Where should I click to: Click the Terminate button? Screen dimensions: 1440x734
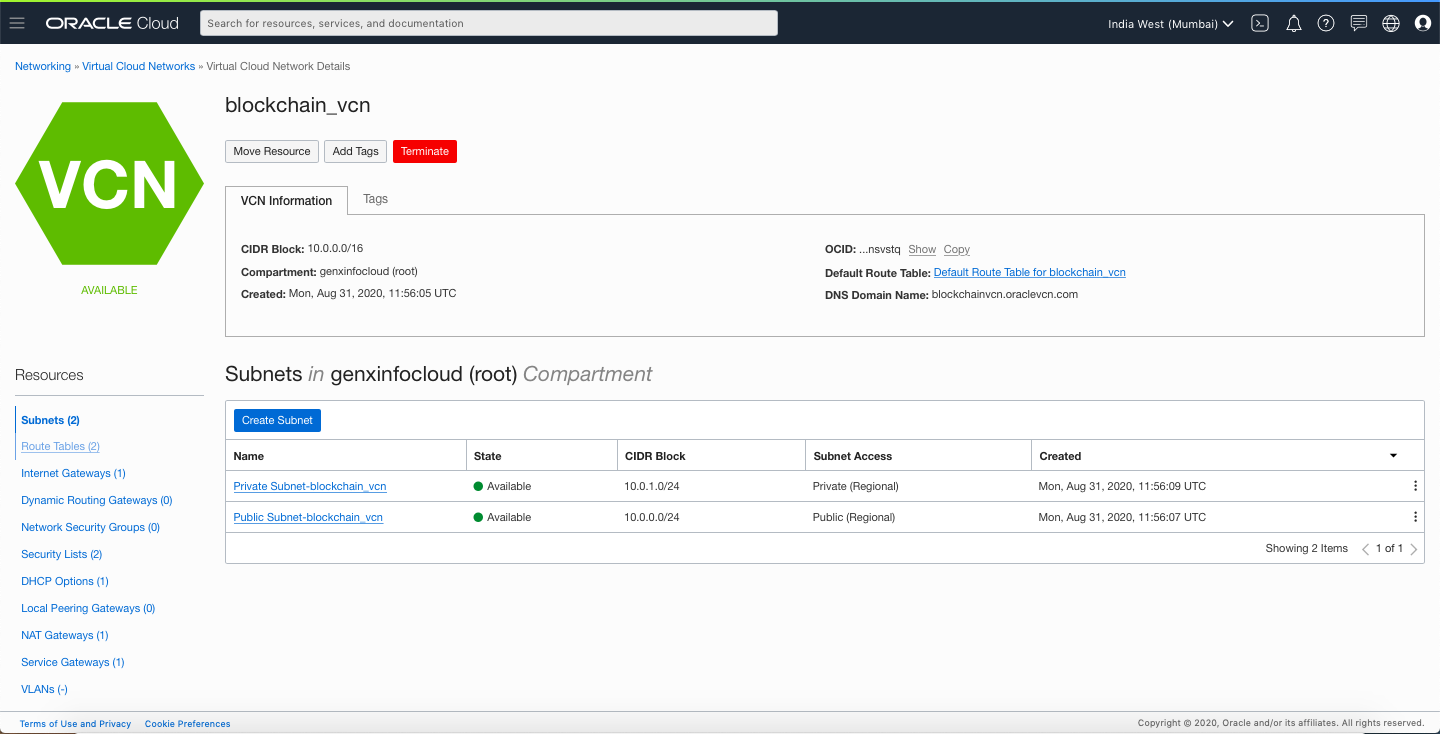click(424, 151)
